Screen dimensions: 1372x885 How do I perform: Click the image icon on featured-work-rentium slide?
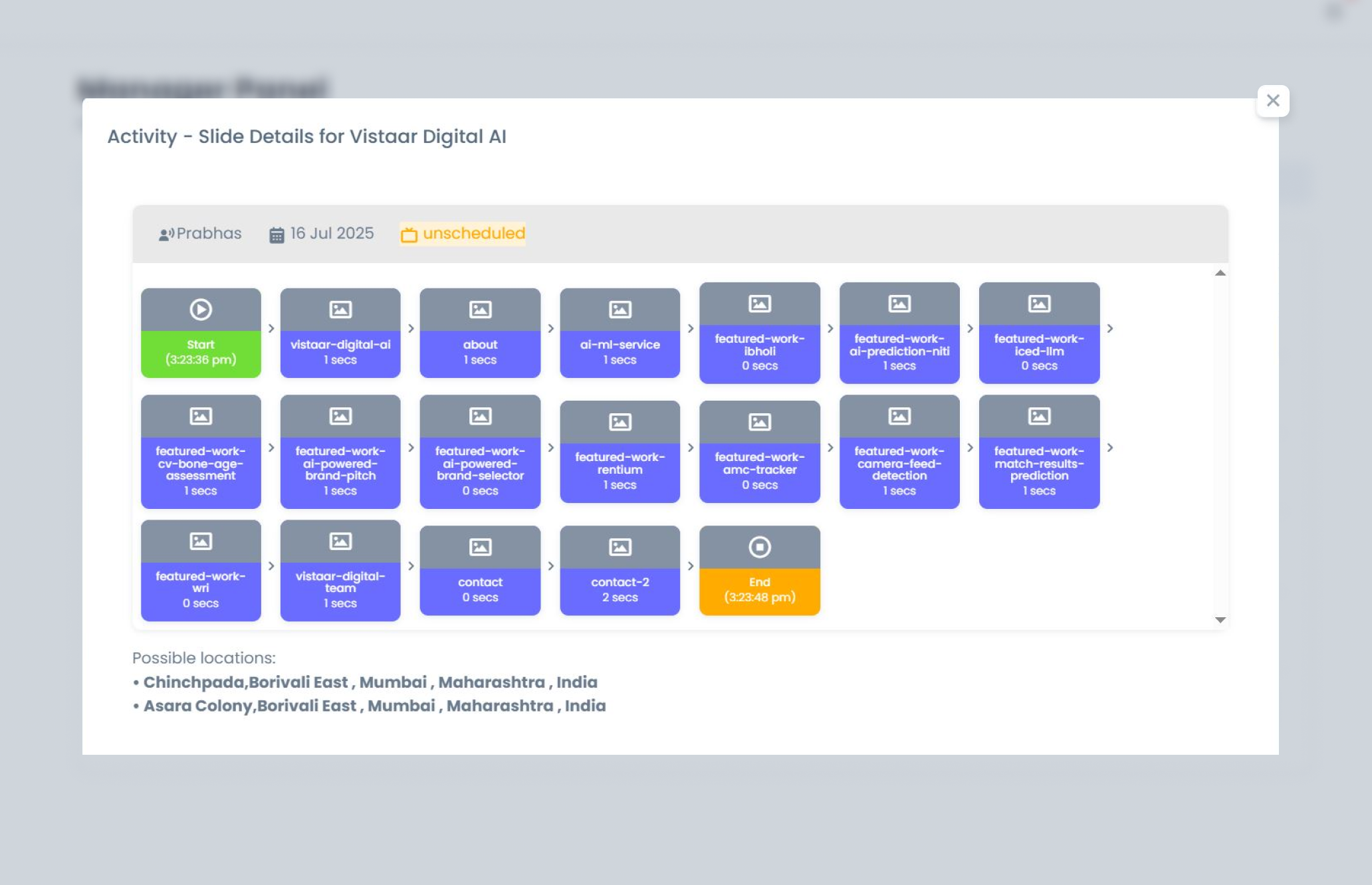[x=620, y=422]
